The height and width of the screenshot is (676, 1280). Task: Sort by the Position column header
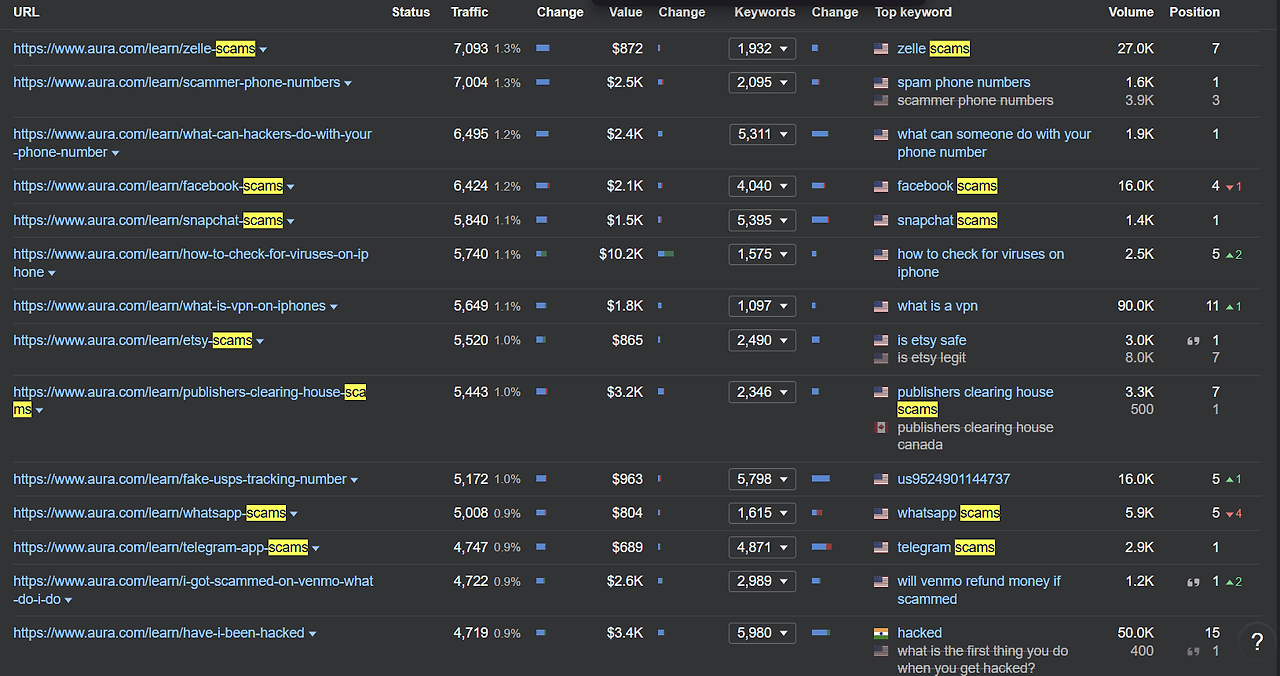point(1195,12)
